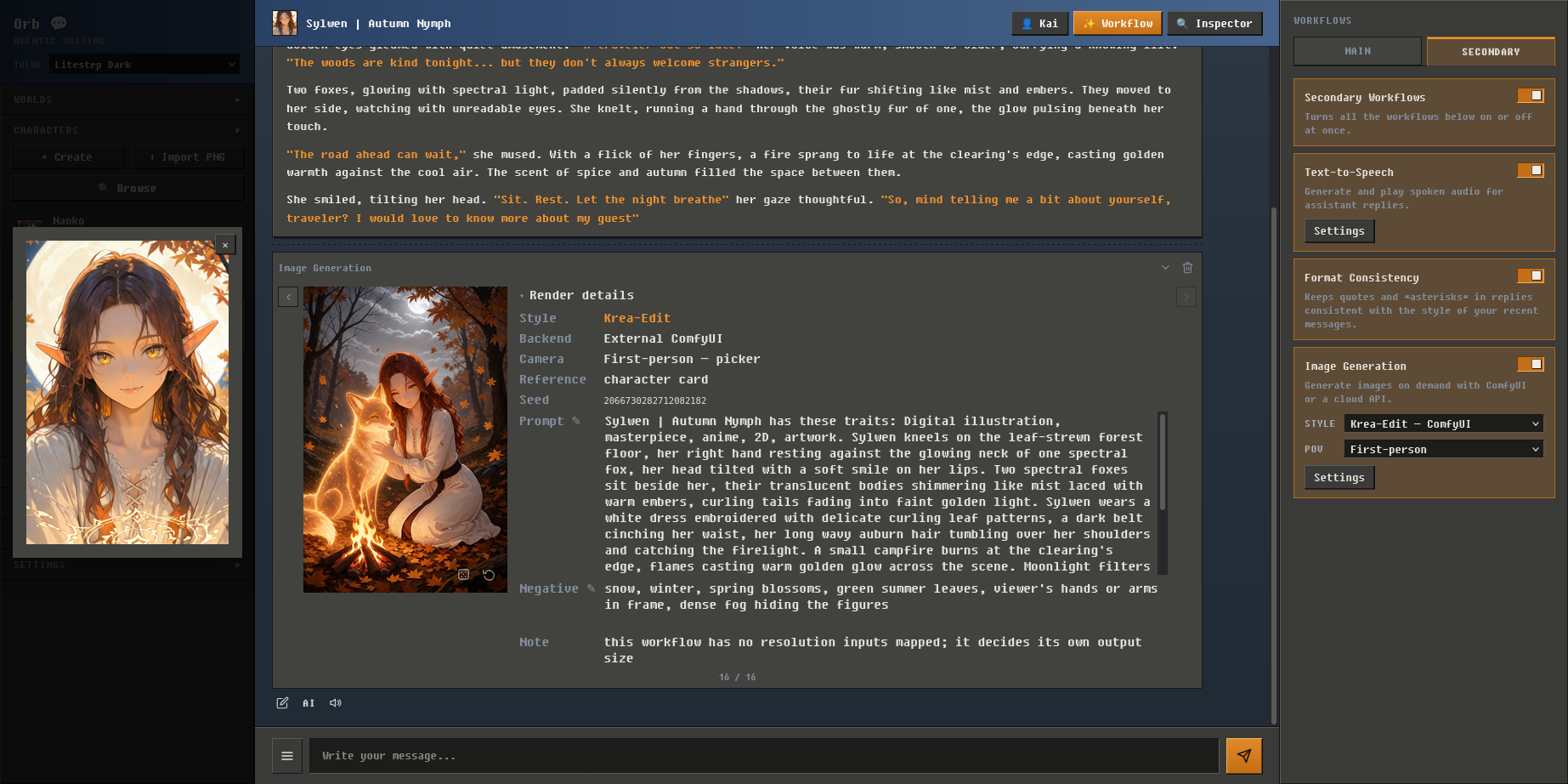Open the Style dropdown showing Krea-Edit – ComfyUI
Screen dimensions: 1568x784
[x=1444, y=423]
